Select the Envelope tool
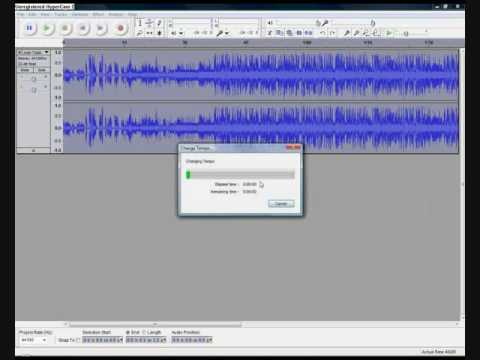The height and width of the screenshot is (360, 480). coord(150,23)
